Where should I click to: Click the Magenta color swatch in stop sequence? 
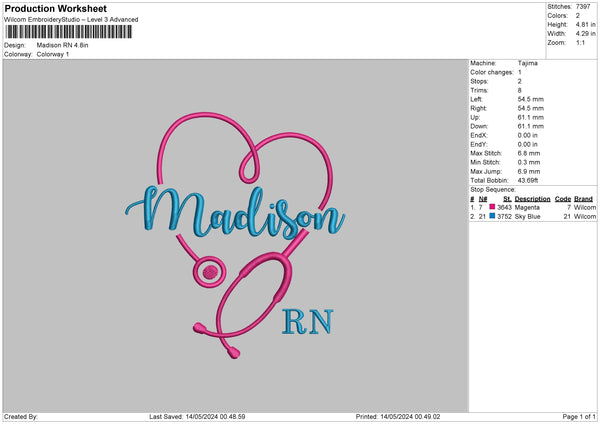[x=492, y=207]
